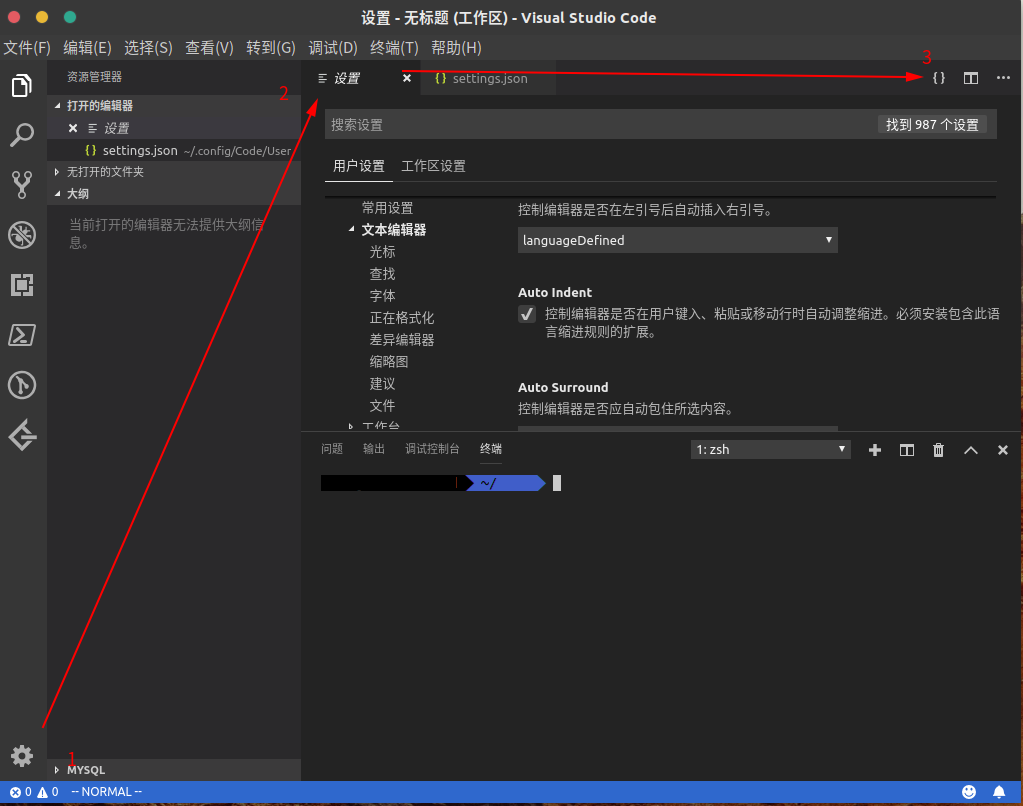Select 字体 settings category
The width and height of the screenshot is (1023, 806).
tap(382, 296)
